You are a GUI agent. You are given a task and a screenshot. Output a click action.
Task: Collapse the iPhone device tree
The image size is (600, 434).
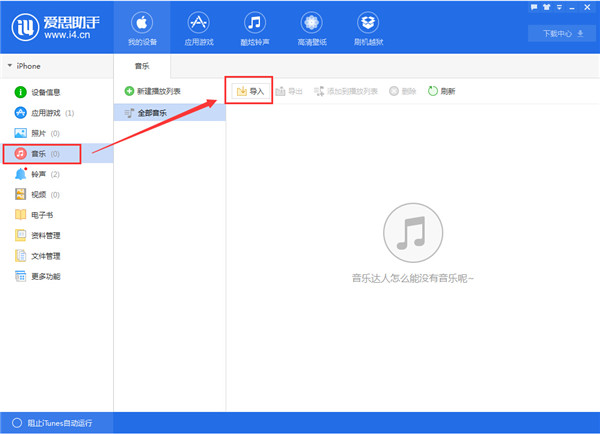[10, 66]
